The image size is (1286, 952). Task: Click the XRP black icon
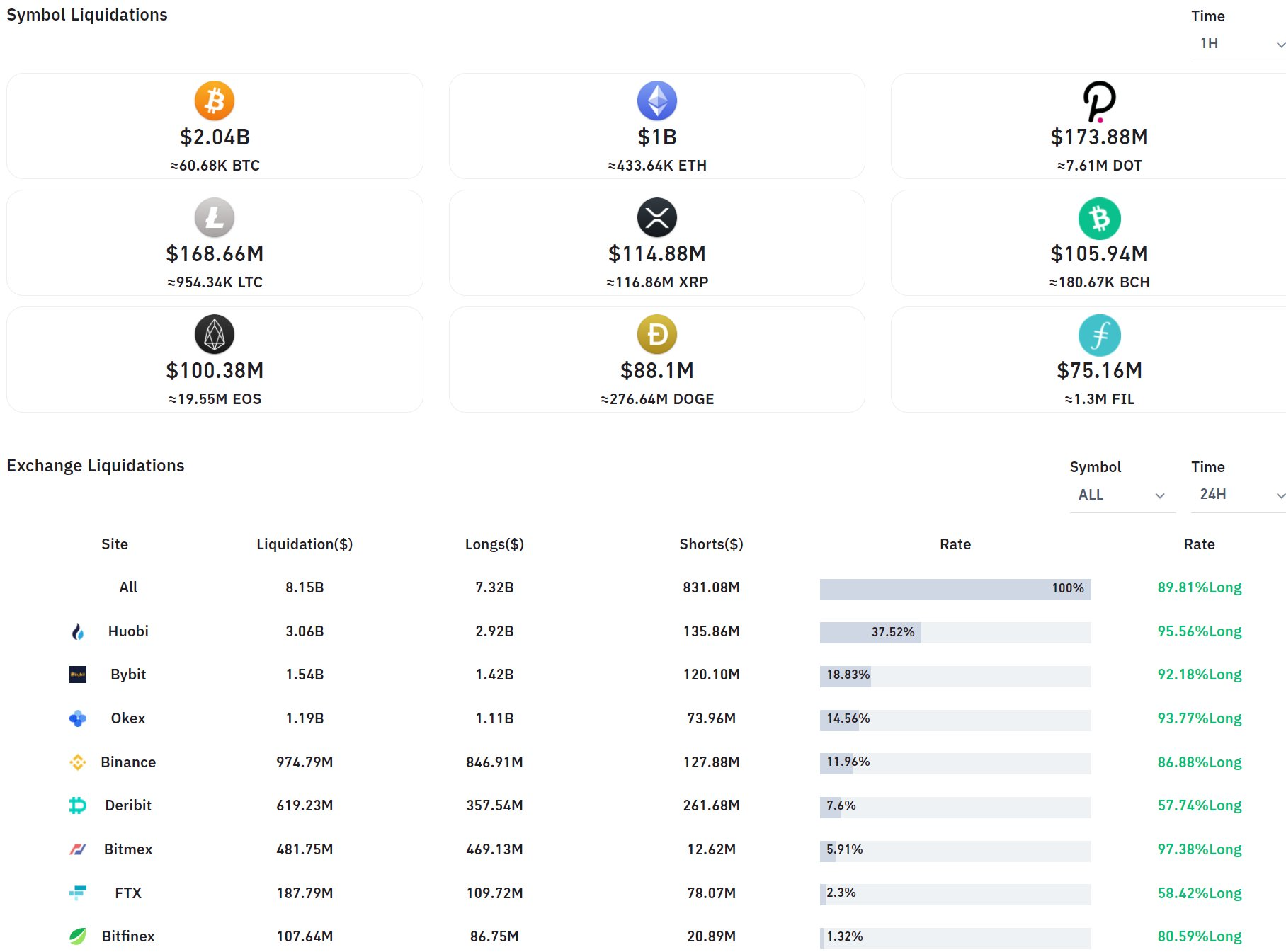click(656, 217)
